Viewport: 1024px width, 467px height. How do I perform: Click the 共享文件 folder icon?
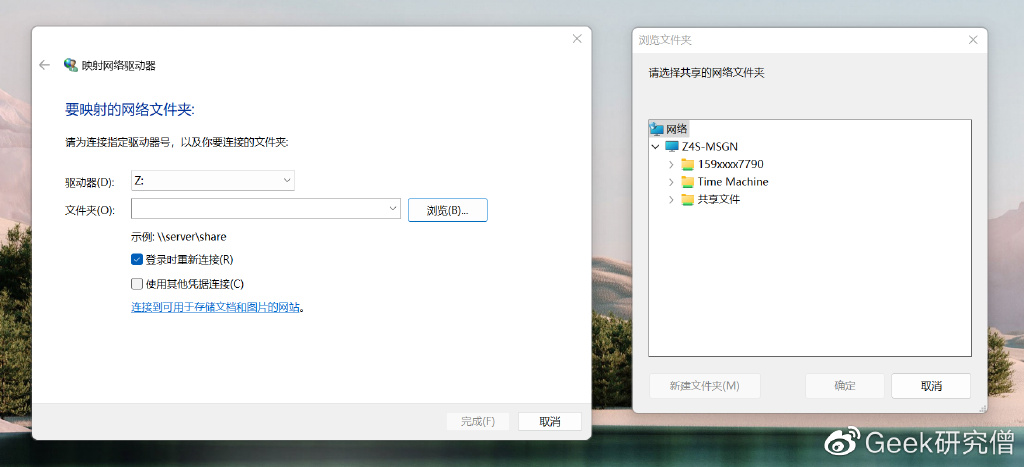[687, 199]
